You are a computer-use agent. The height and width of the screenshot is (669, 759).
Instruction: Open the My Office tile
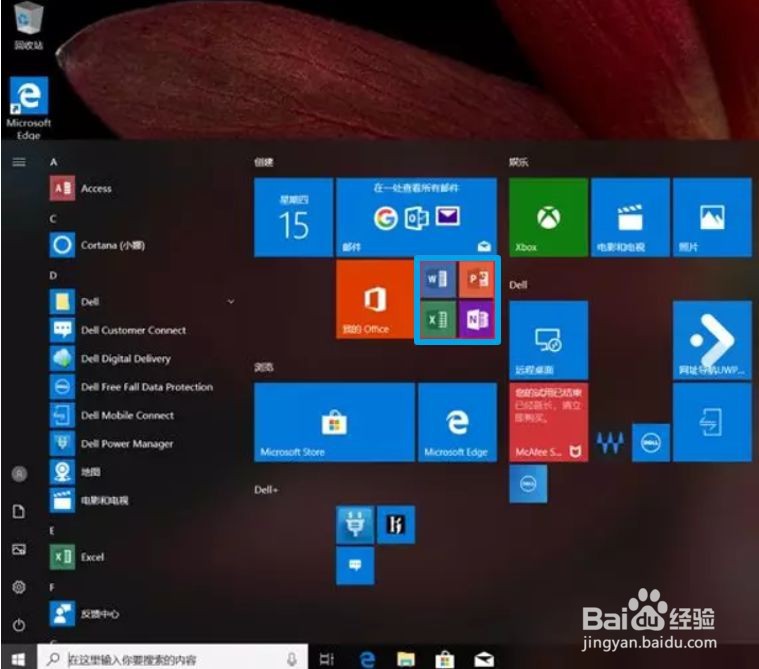(x=375, y=299)
